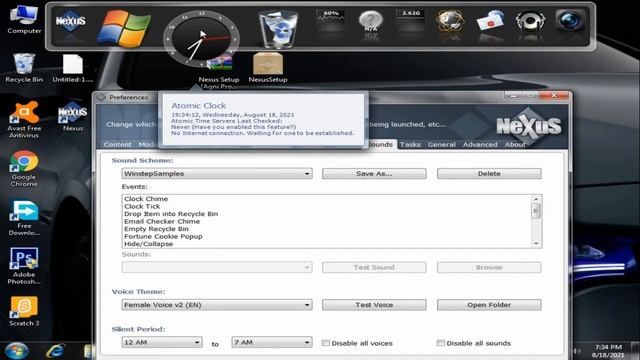
Task: Select Email Checker Chime event
Action: point(162,221)
